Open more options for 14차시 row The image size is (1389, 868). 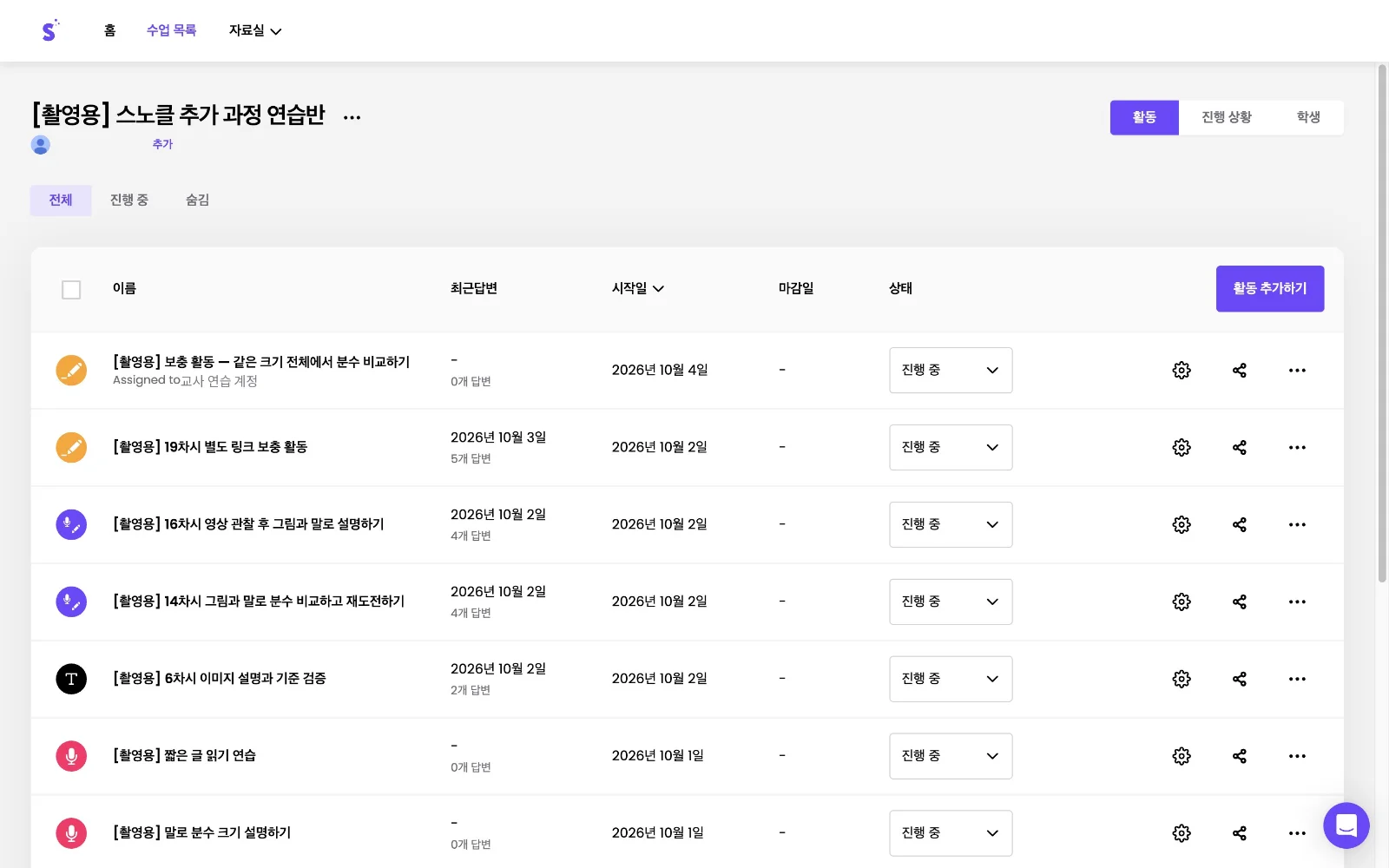coord(1297,602)
